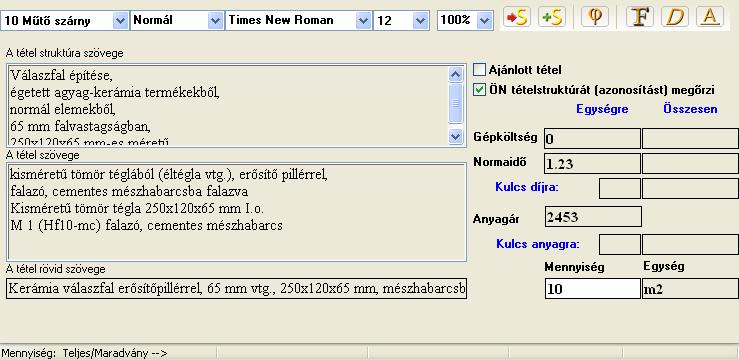
Task: Toggle italic D formatting icon
Action: pos(674,17)
